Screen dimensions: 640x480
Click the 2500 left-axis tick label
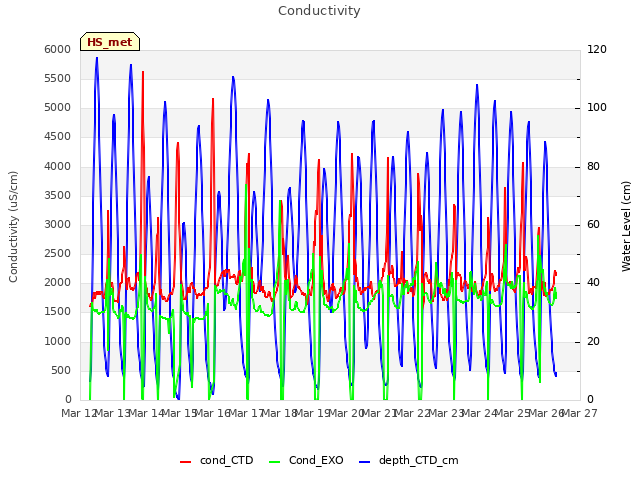(58, 253)
